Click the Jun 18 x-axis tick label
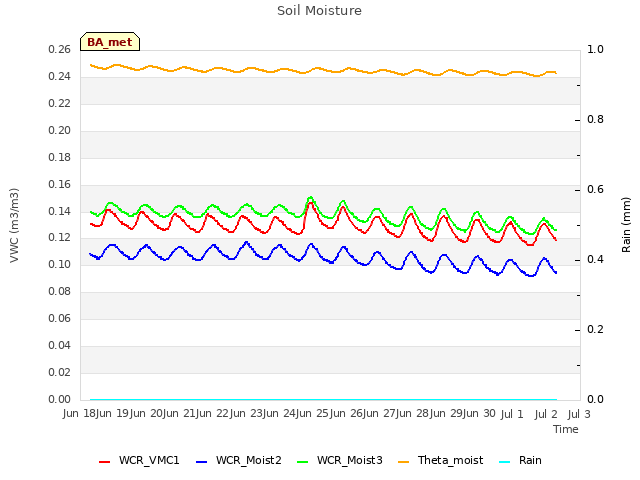The width and height of the screenshot is (640, 480). point(79,414)
